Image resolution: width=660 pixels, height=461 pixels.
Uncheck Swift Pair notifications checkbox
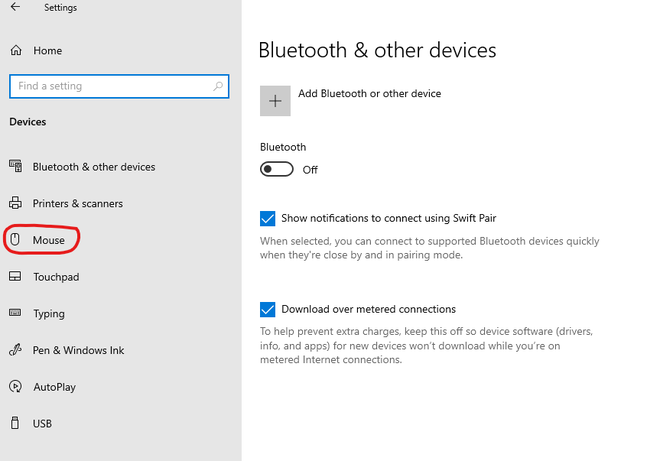(x=267, y=218)
